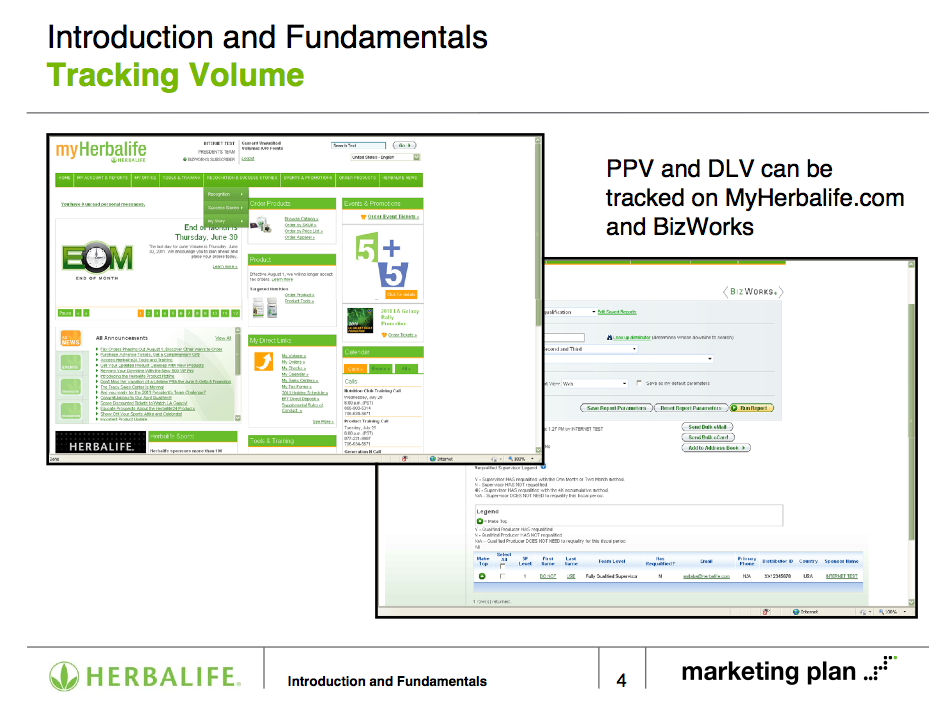Screen dimensions: 949x708
Task: Click the announcements list scroll-up arrow
Action: coord(238,331)
